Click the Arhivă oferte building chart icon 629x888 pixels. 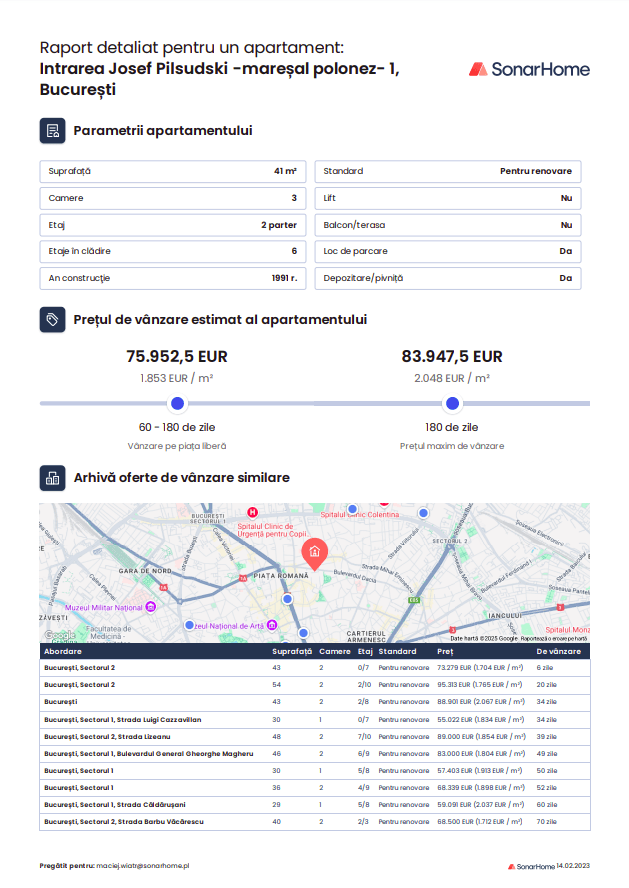point(52,478)
